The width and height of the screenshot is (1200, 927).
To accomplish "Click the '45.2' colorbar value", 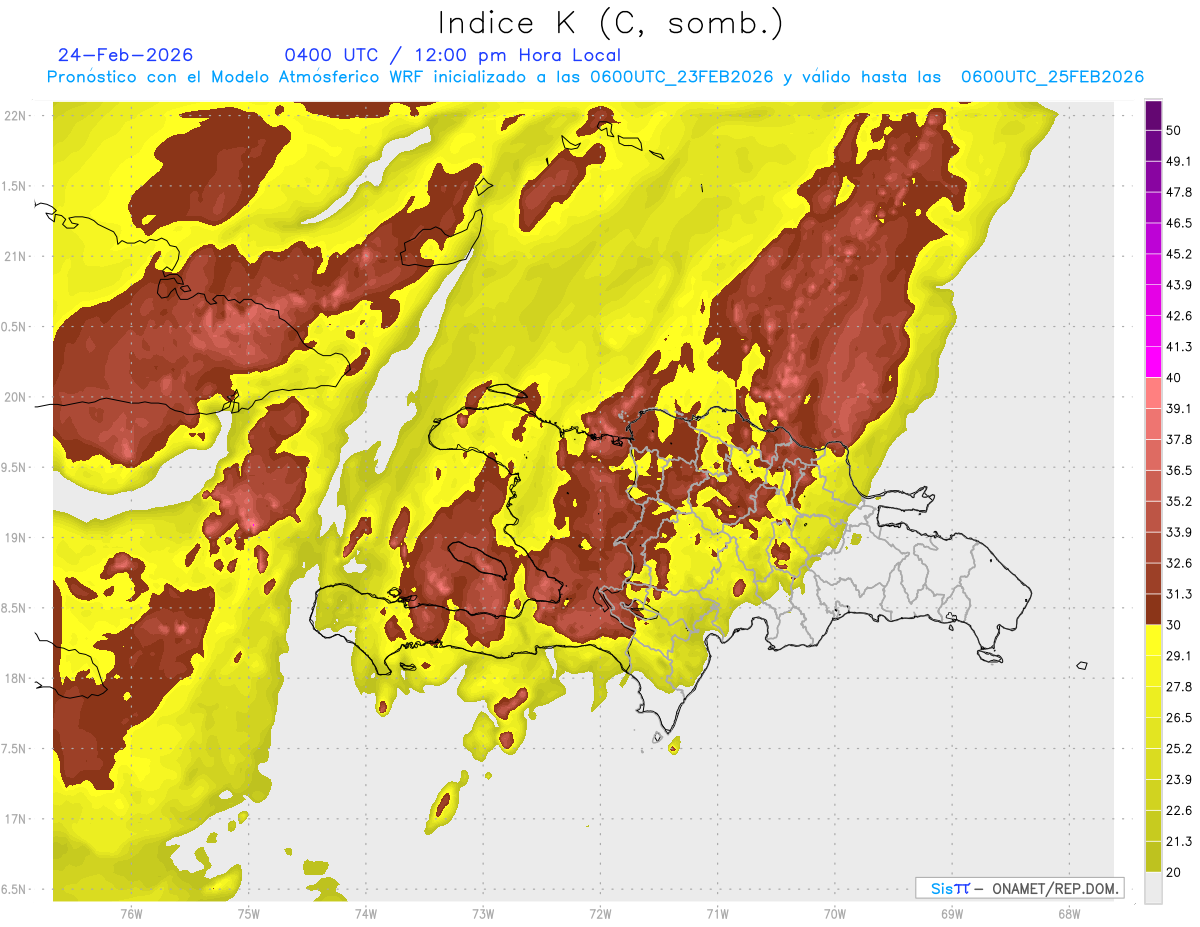I will [x=1179, y=254].
